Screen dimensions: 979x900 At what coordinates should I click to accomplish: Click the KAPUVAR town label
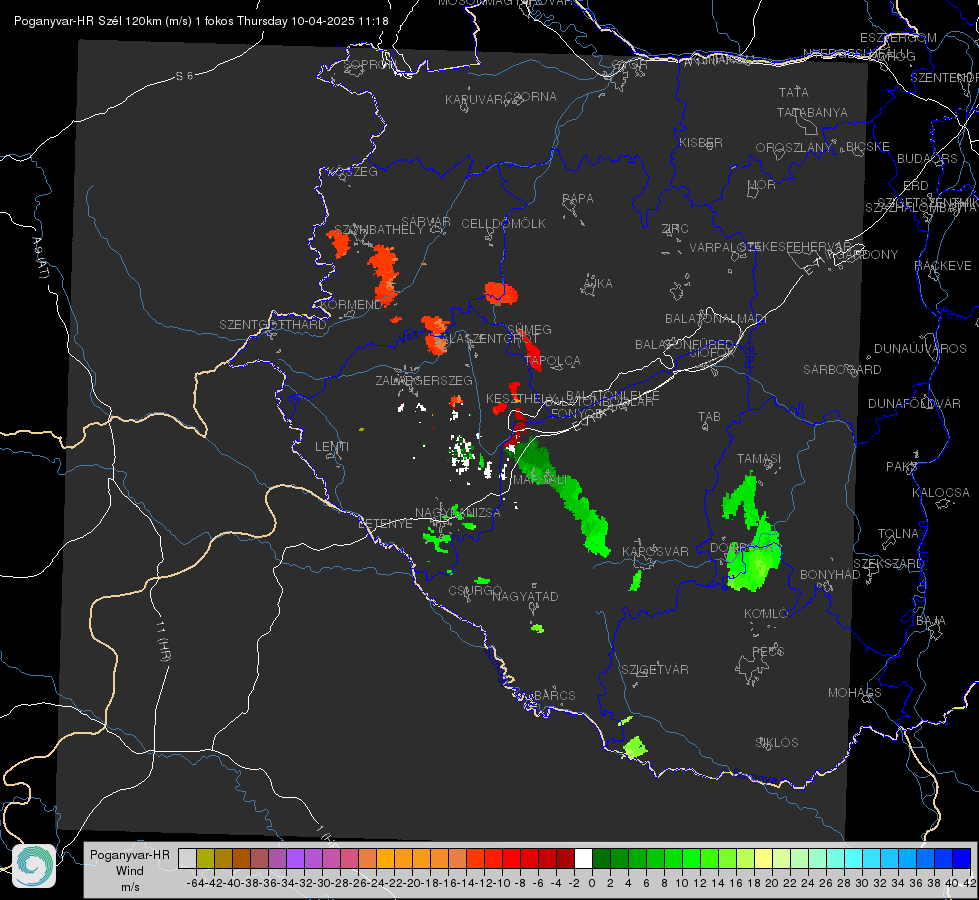pyautogui.click(x=474, y=100)
